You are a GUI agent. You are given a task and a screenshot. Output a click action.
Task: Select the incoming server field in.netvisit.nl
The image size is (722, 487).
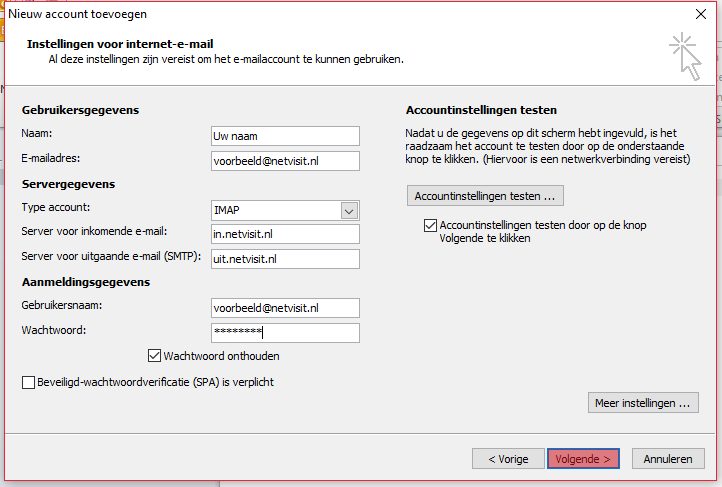285,234
